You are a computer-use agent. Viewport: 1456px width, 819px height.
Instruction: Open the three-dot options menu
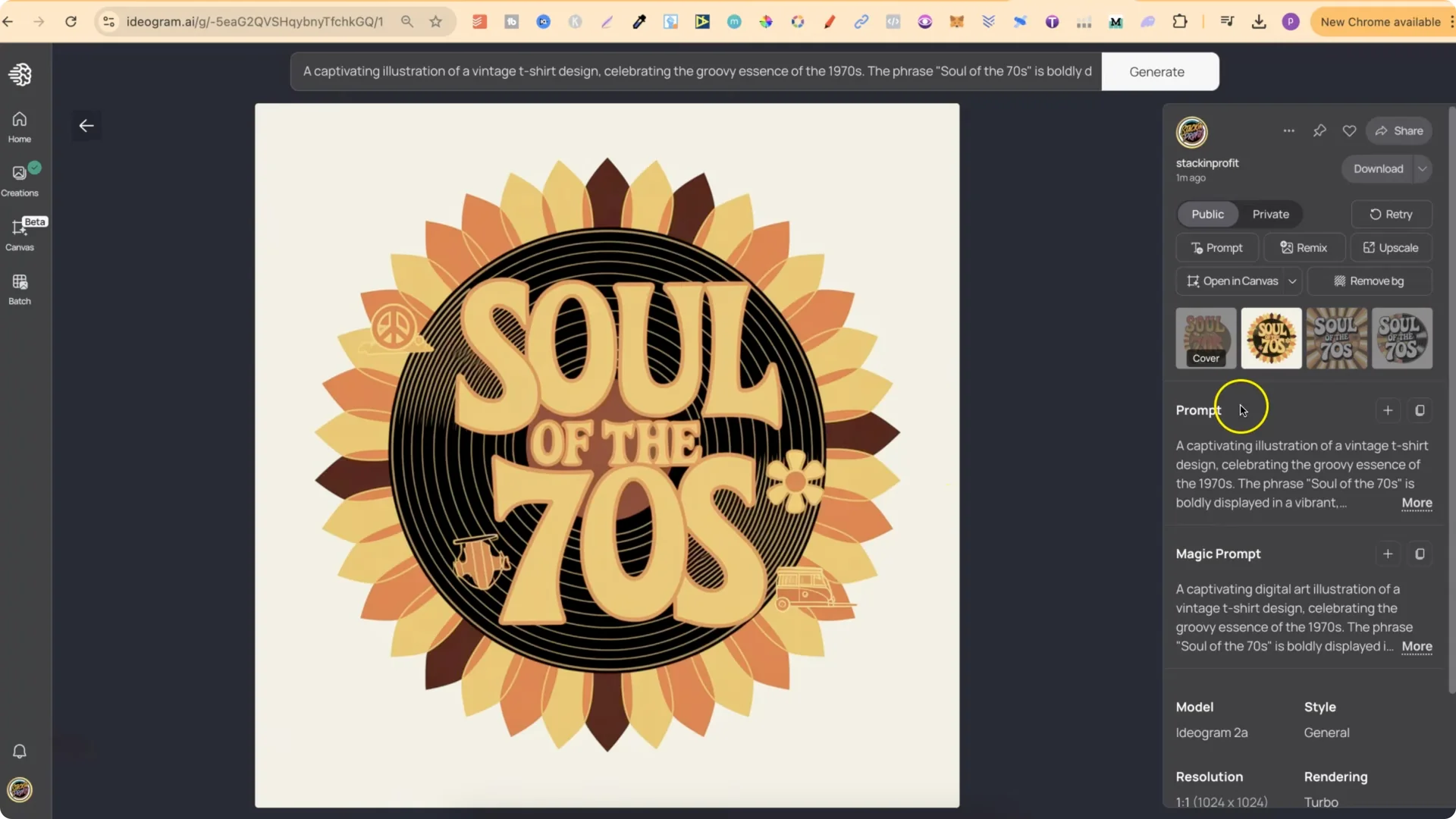tap(1289, 130)
